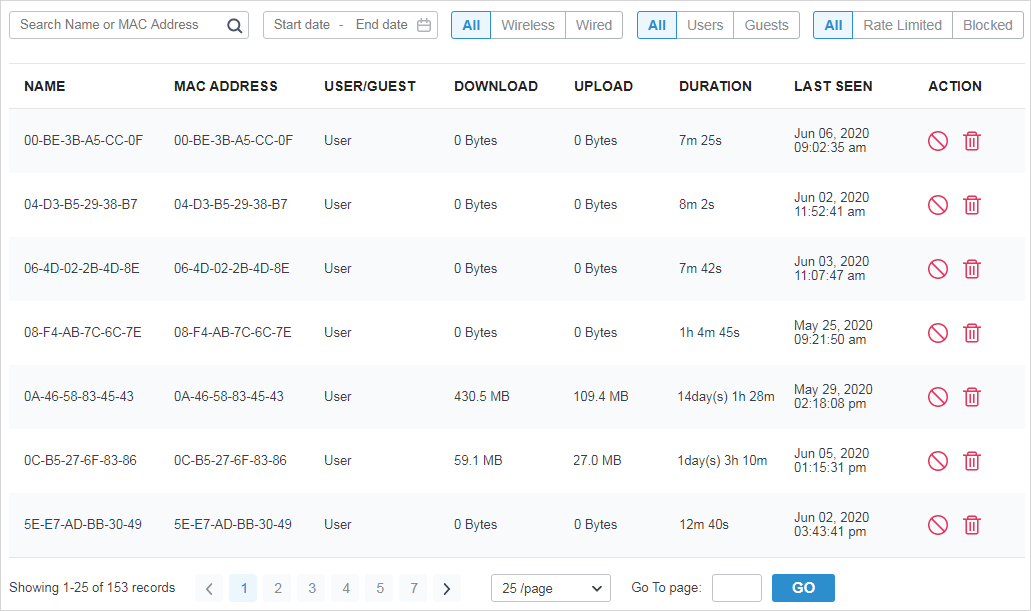This screenshot has height=611, width=1031.
Task: Block client 08-F4-AB-7C-6C-7E
Action: click(x=938, y=333)
